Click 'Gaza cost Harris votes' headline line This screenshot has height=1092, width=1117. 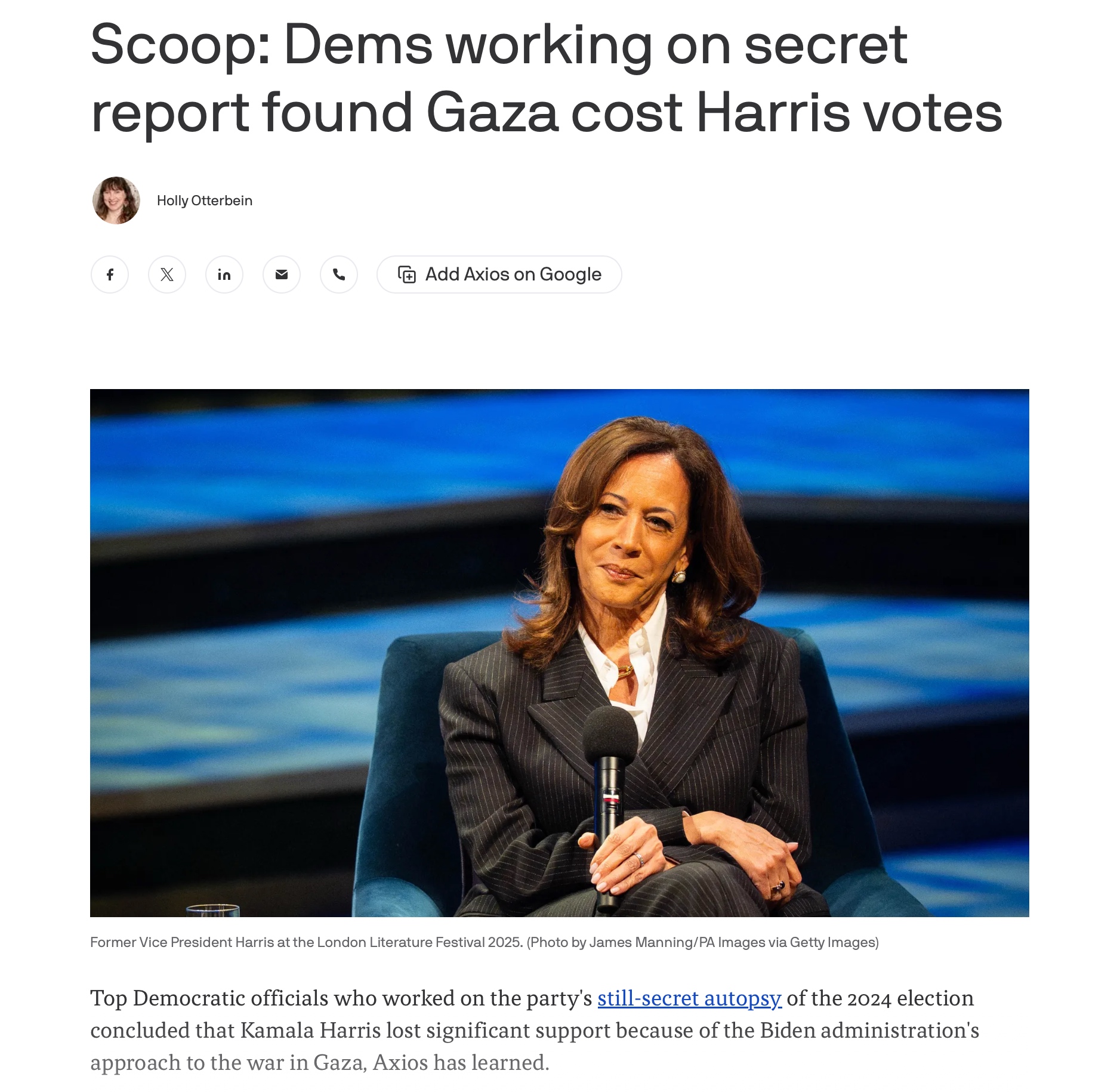click(x=714, y=112)
